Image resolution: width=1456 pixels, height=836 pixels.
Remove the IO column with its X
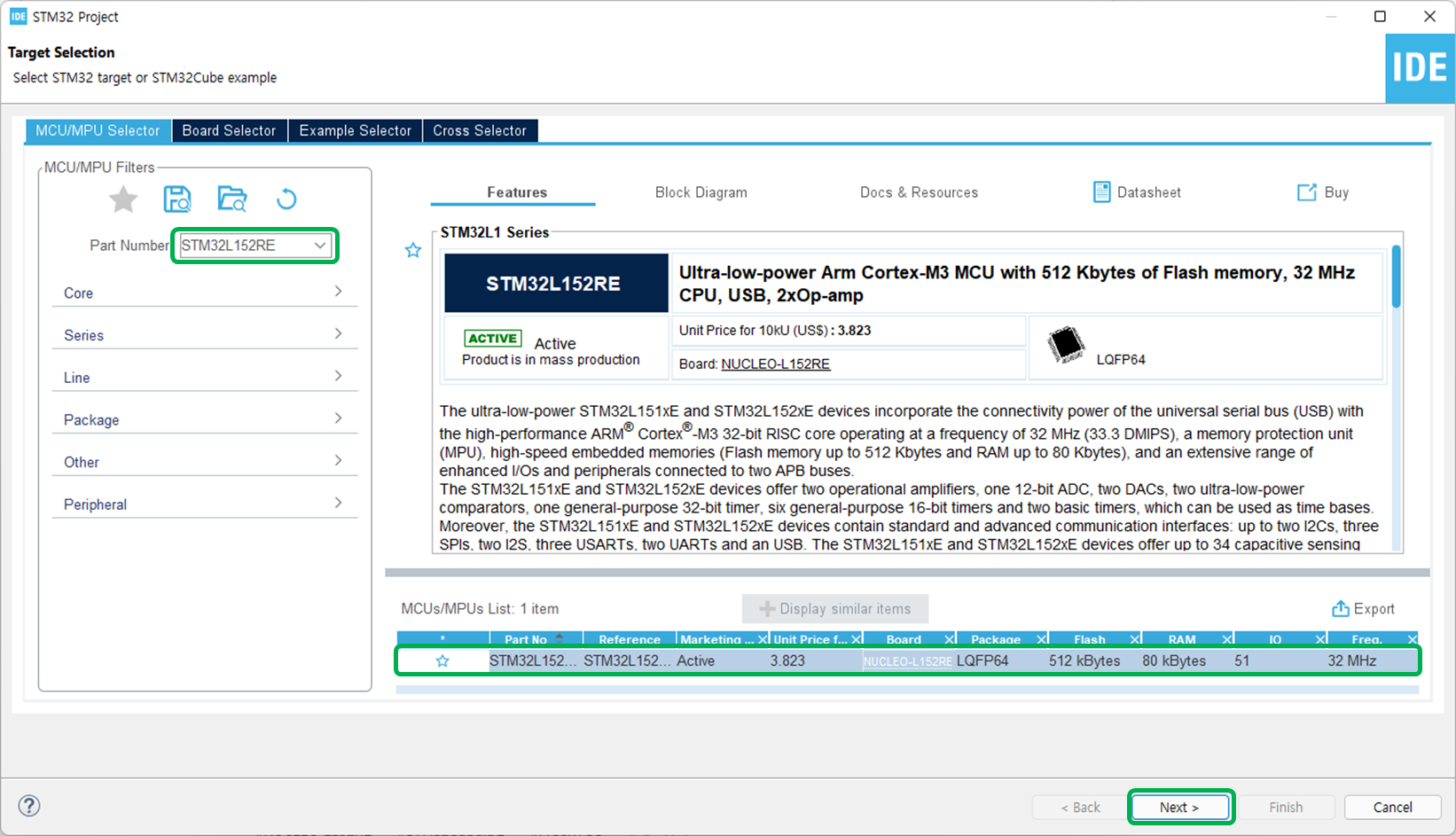[x=1320, y=639]
